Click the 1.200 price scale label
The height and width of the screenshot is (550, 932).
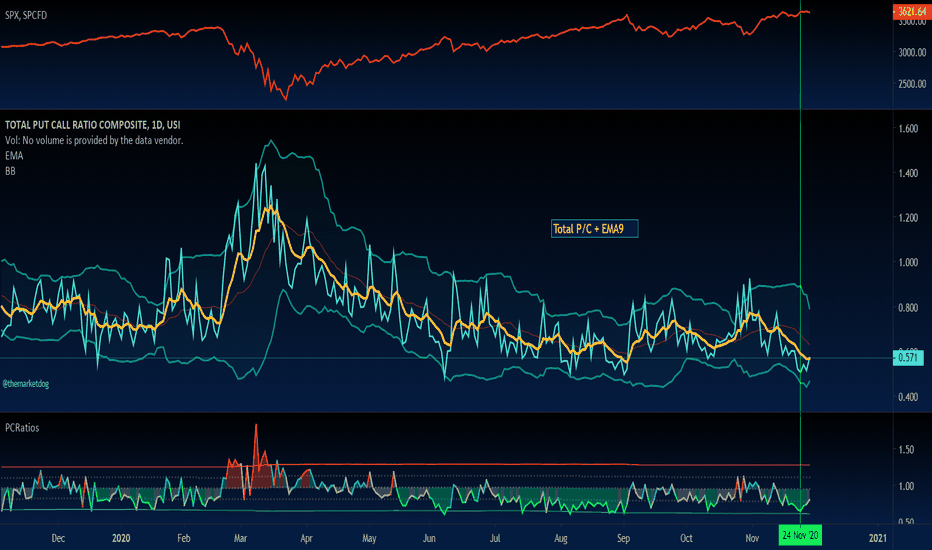point(908,218)
